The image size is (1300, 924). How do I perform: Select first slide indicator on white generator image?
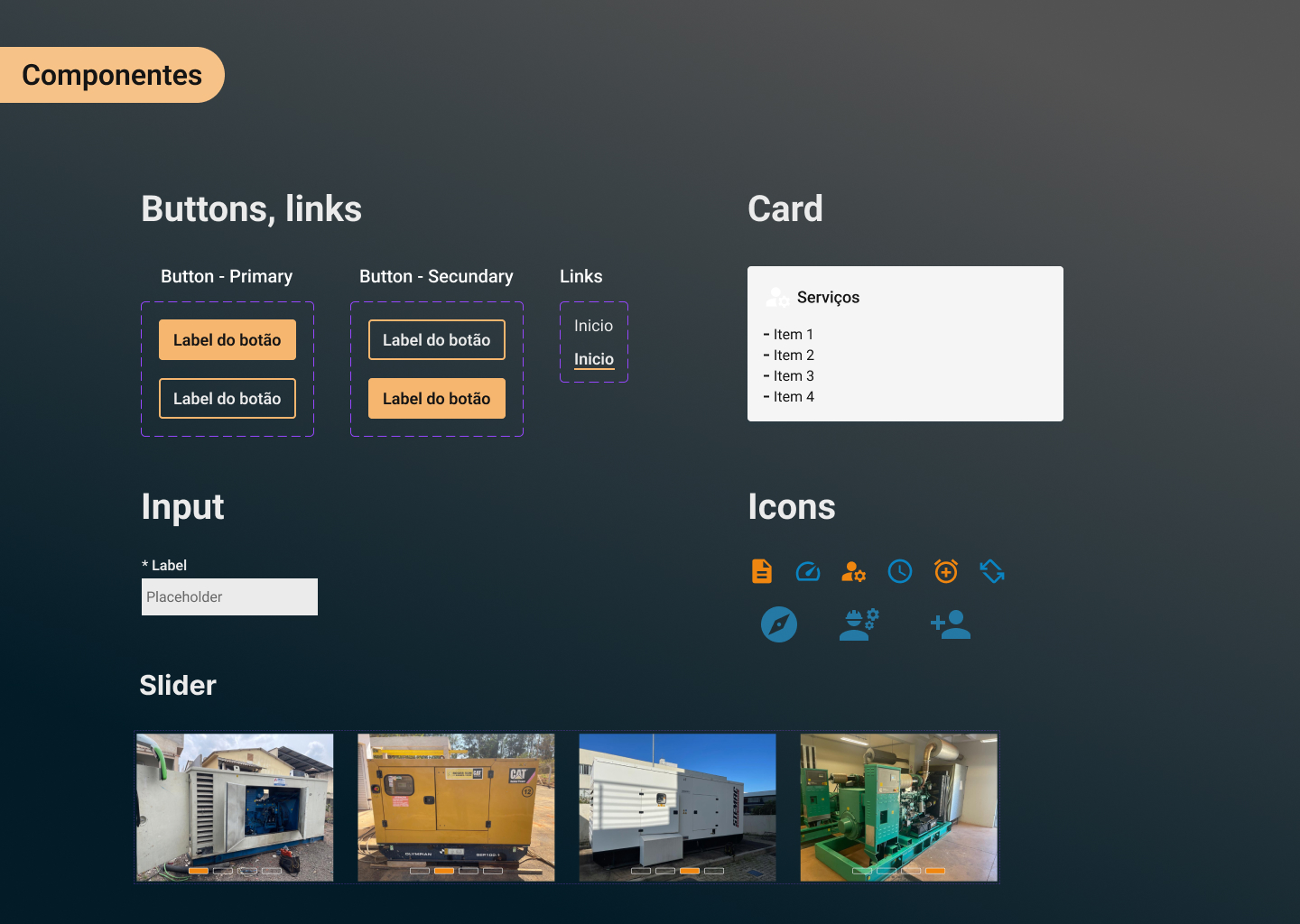click(641, 871)
